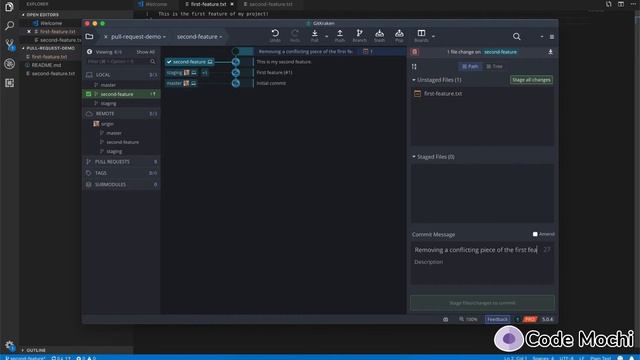The height and width of the screenshot is (360, 640).
Task: Collapse the REMOTE section
Action: tap(121, 114)
